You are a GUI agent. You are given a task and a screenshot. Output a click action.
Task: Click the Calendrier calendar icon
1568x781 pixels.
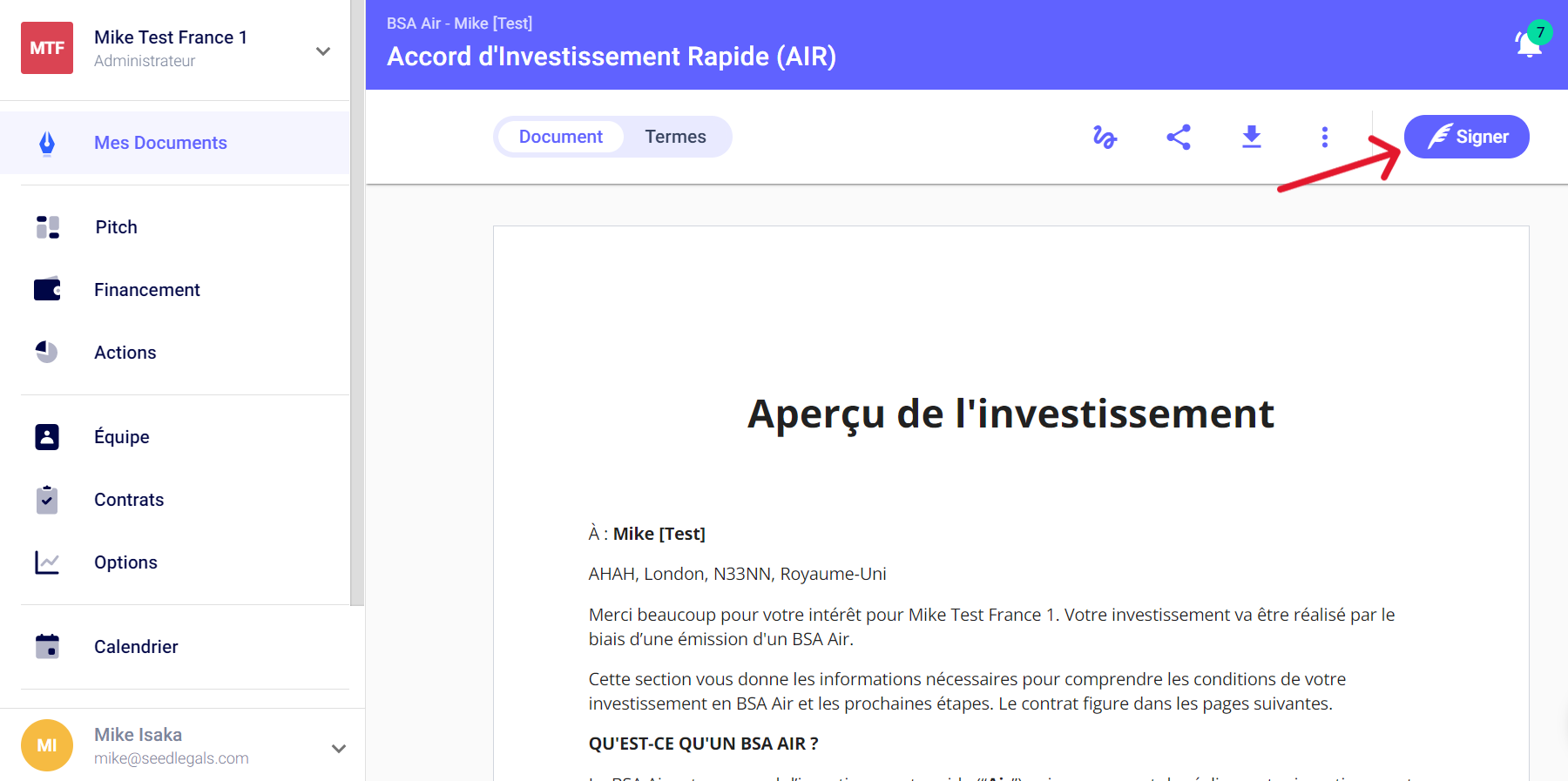coord(47,647)
